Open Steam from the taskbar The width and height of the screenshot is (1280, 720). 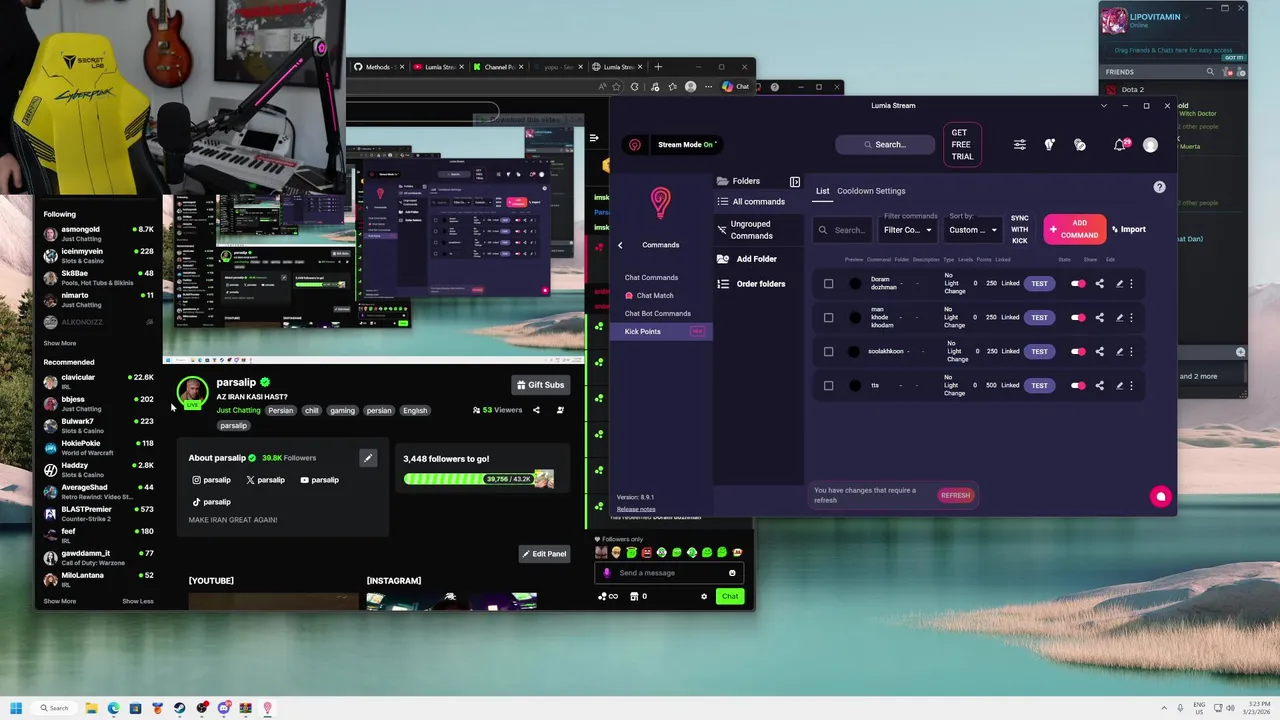[179, 708]
